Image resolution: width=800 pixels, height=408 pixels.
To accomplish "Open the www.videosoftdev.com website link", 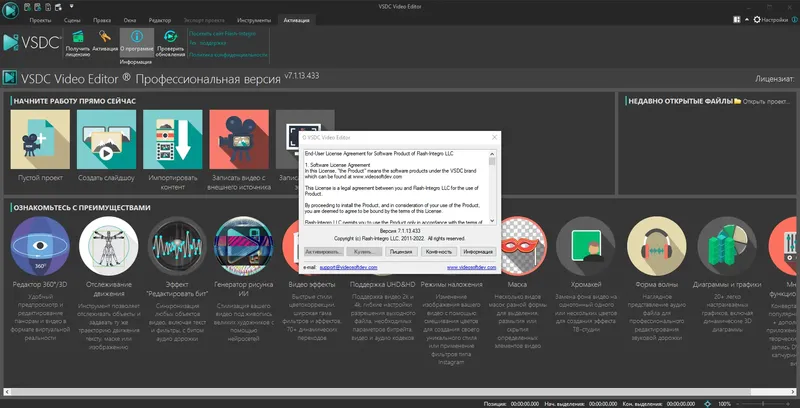I will 471,267.
